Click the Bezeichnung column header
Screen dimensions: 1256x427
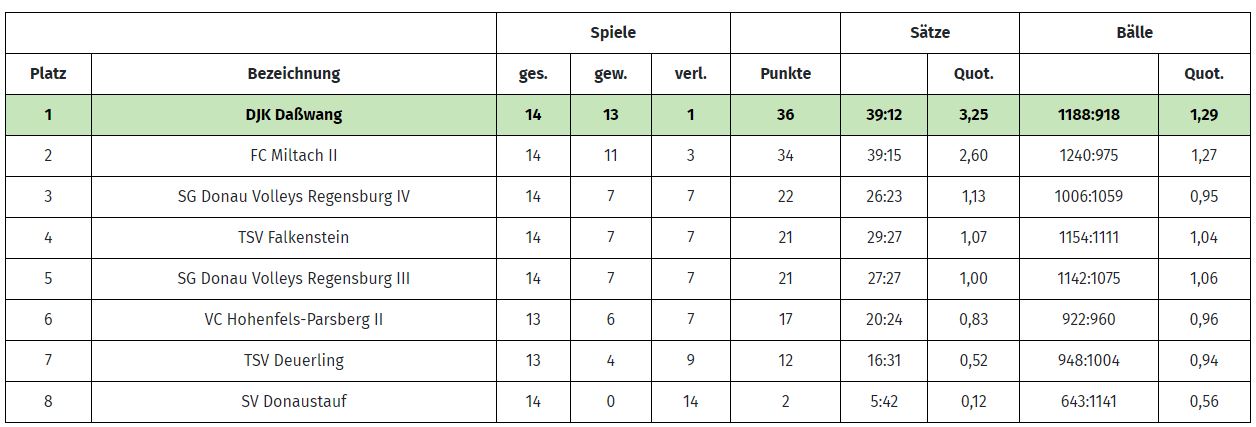pyautogui.click(x=293, y=73)
